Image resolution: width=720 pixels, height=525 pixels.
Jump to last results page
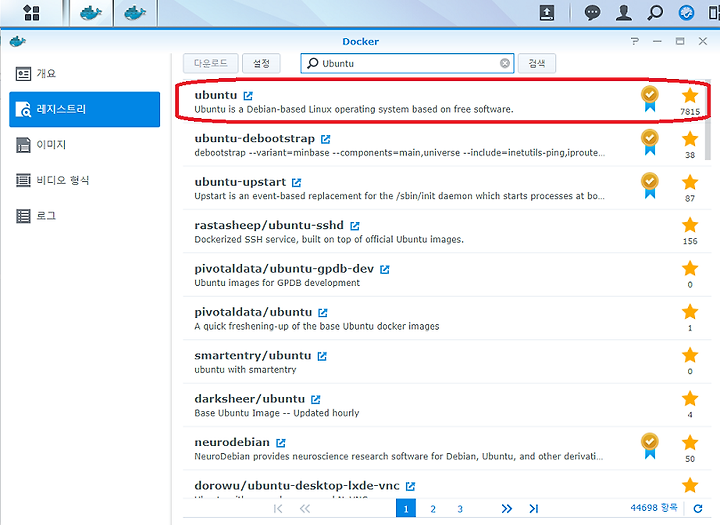(534, 508)
